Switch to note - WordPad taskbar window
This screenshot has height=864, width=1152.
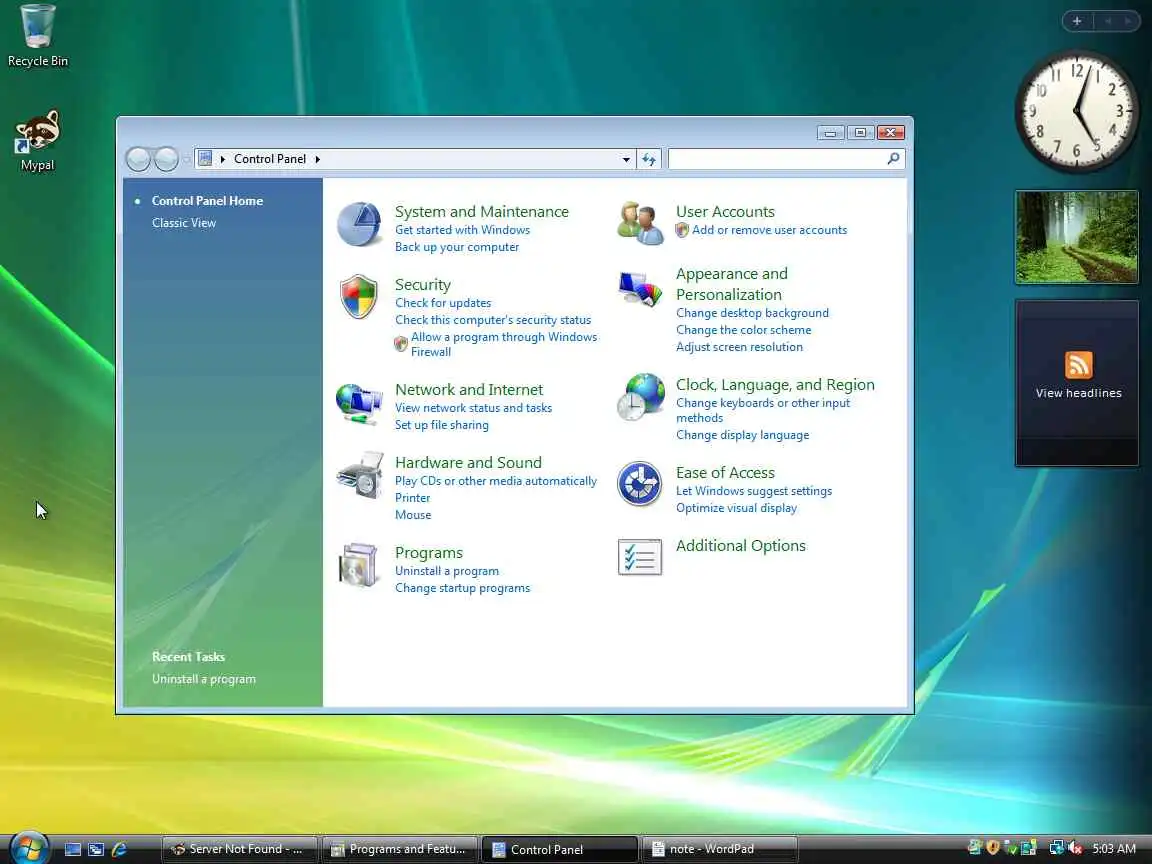(x=720, y=849)
